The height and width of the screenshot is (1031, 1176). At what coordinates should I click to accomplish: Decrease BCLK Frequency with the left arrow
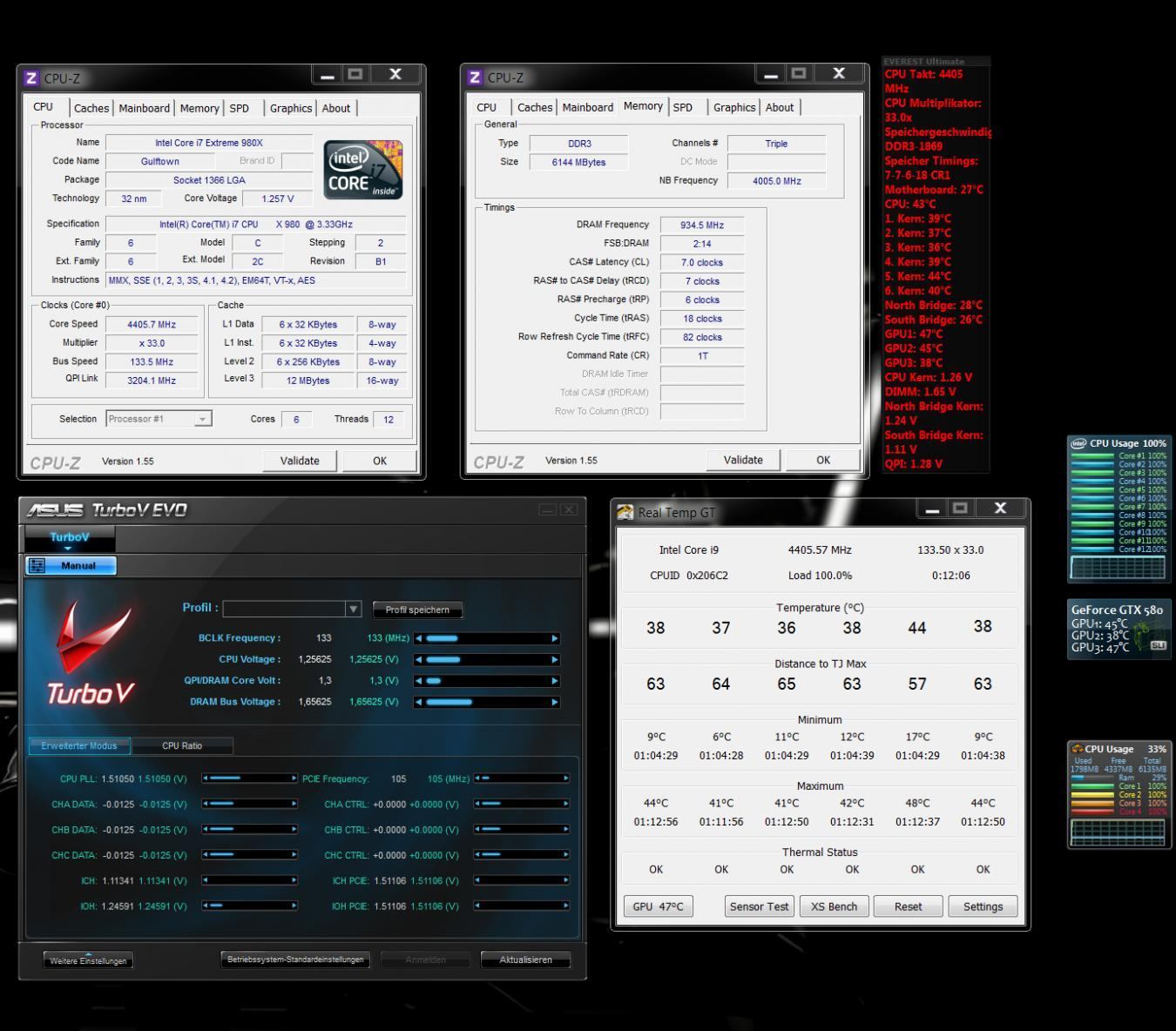pos(418,638)
